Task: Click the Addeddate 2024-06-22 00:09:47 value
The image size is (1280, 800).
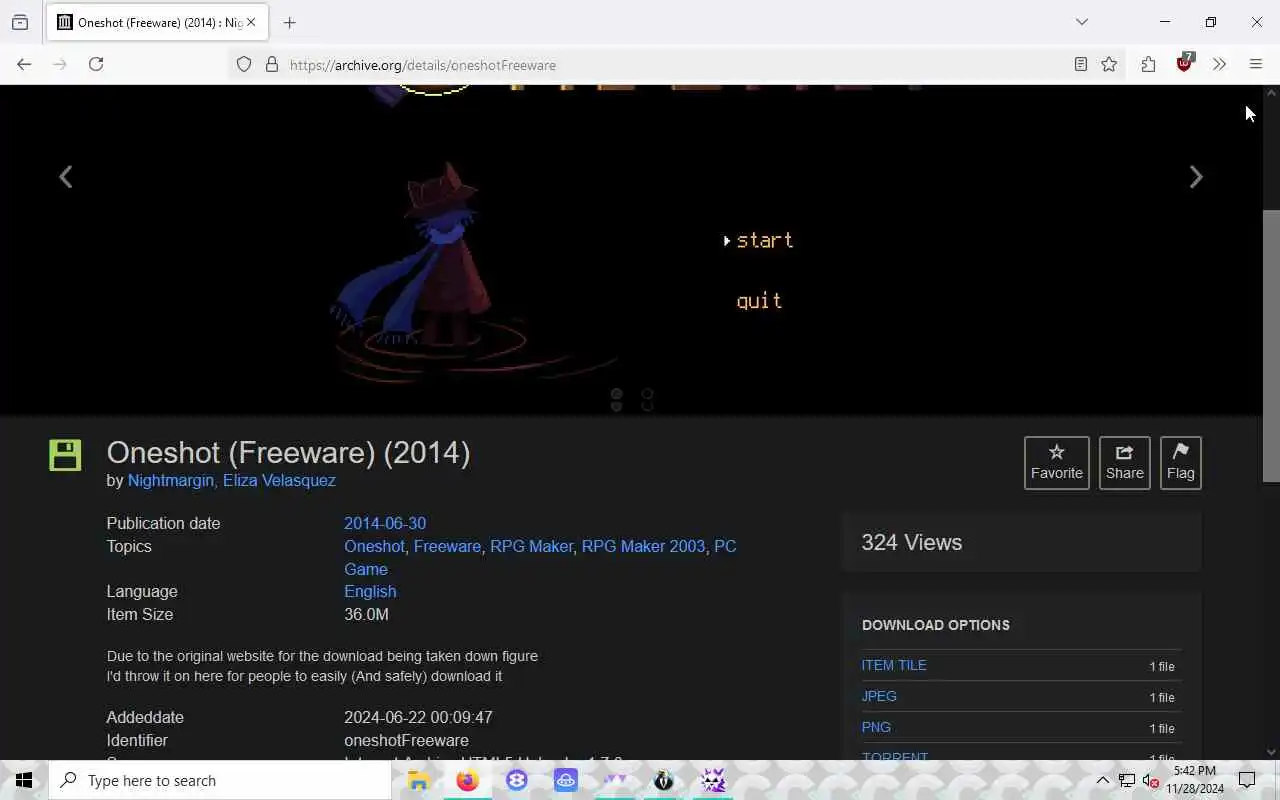Action: (418, 718)
